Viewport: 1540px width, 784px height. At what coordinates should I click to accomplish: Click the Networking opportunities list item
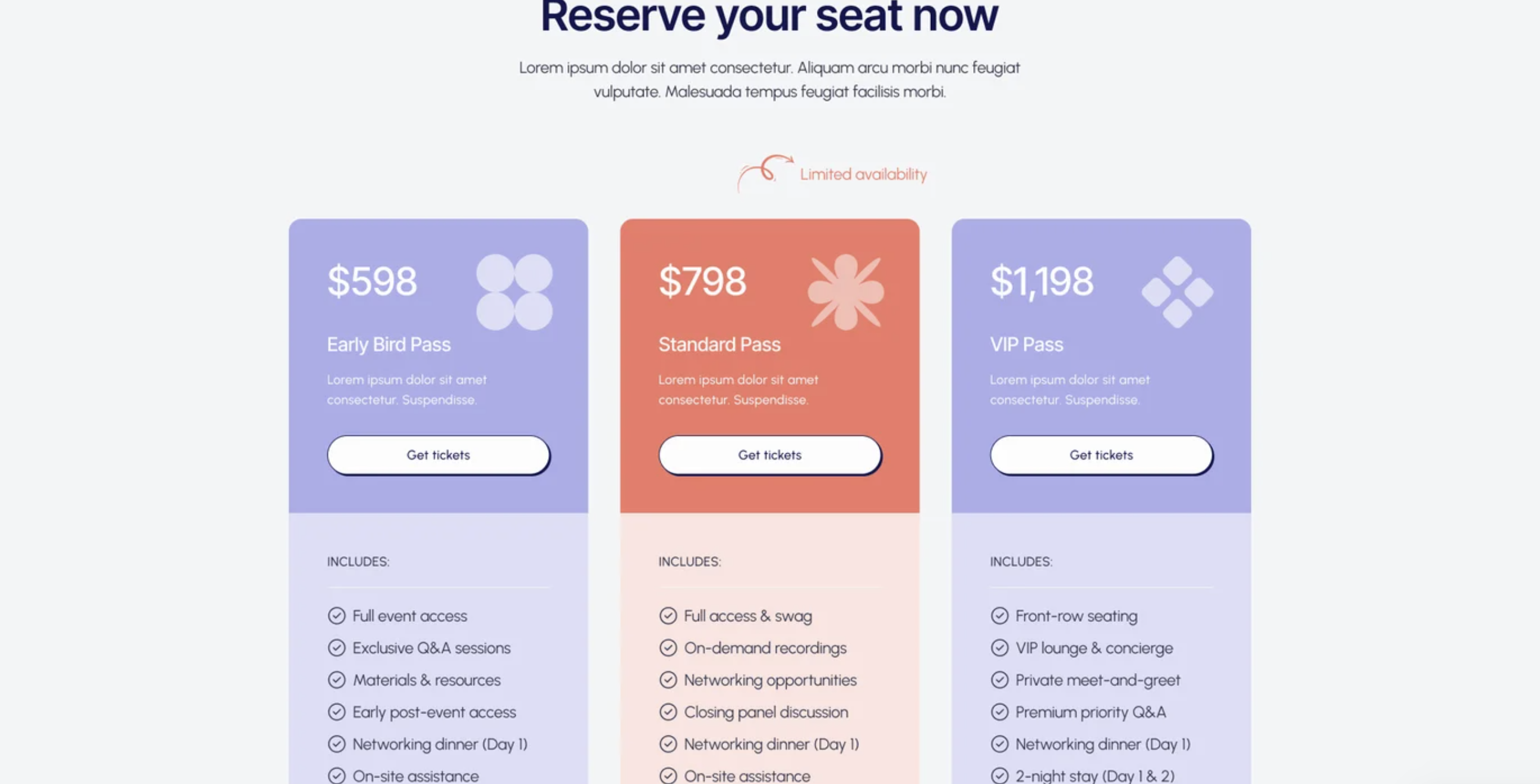pyautogui.click(x=769, y=680)
